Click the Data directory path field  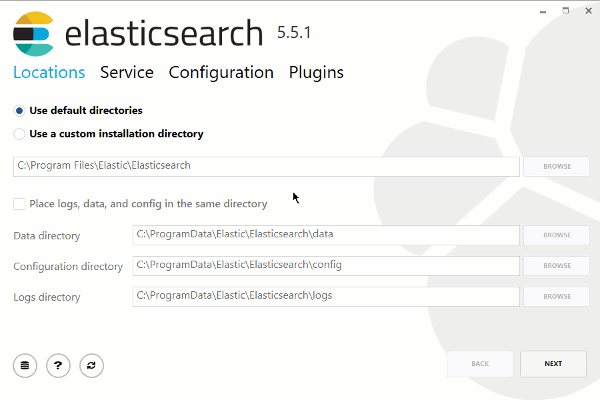coord(326,235)
